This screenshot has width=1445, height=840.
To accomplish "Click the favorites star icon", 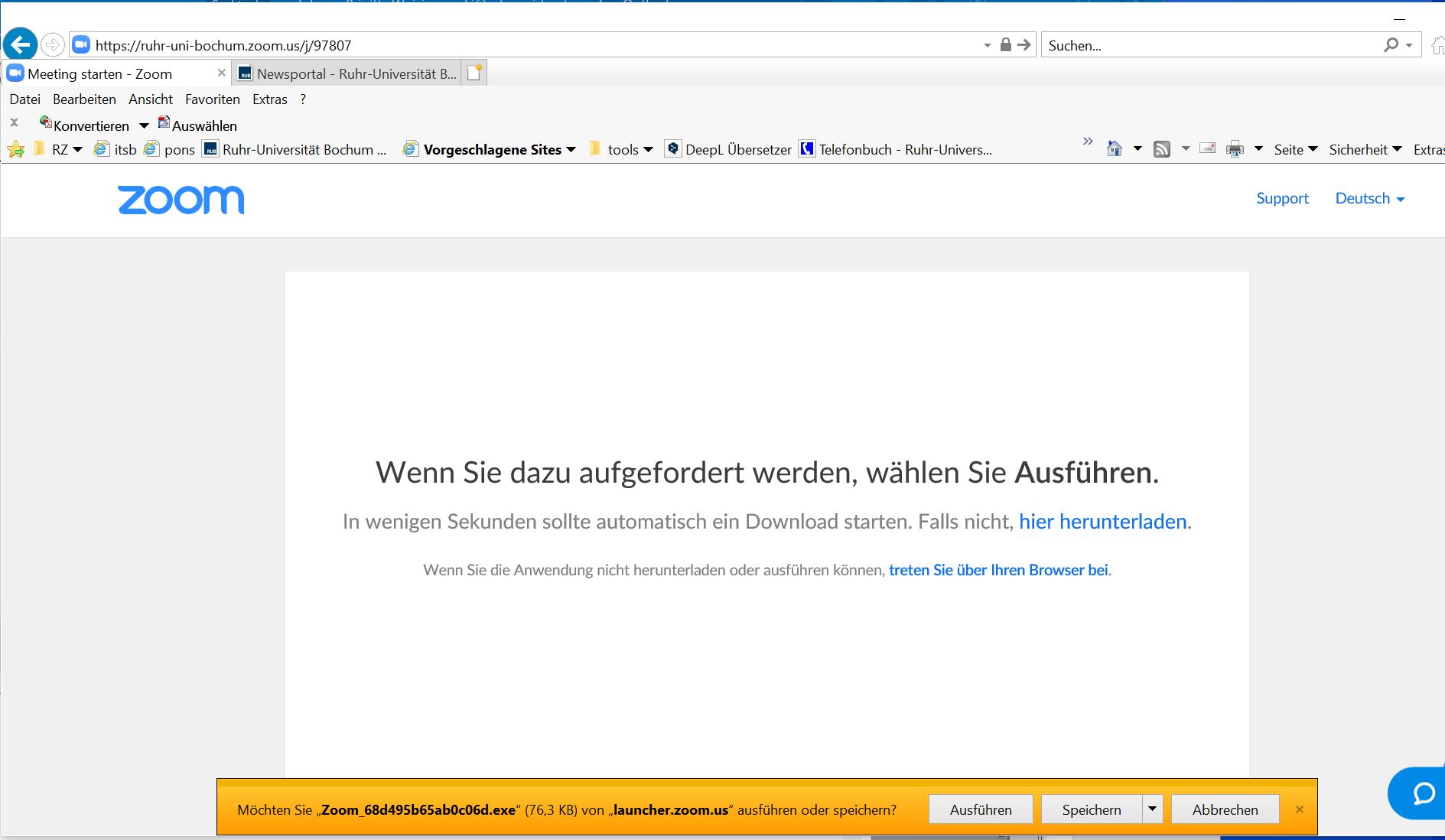I will tap(15, 149).
